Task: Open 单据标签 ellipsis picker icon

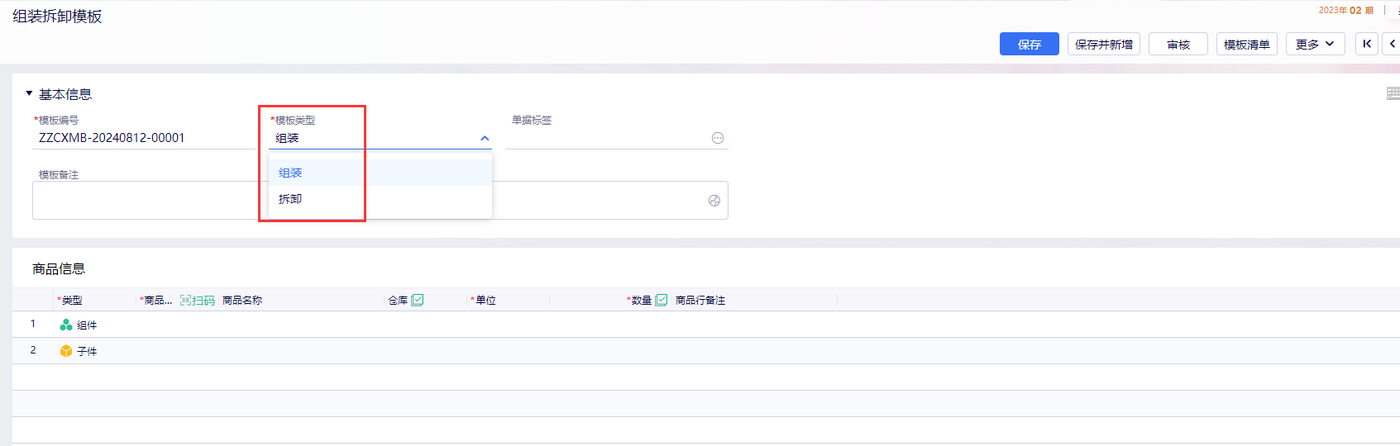Action: click(x=717, y=138)
